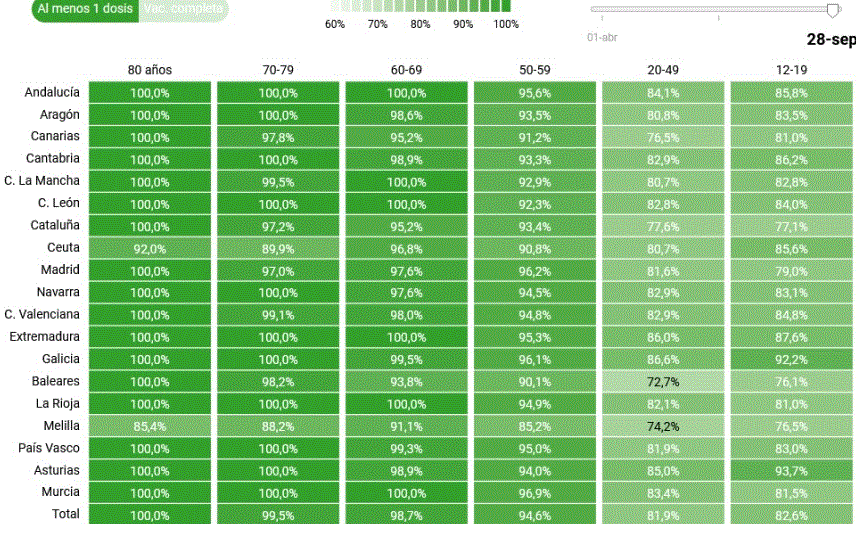Click the Baleares 20-49 cell showing 72,7%
Viewport: 864px width, 540px height.
tap(663, 382)
